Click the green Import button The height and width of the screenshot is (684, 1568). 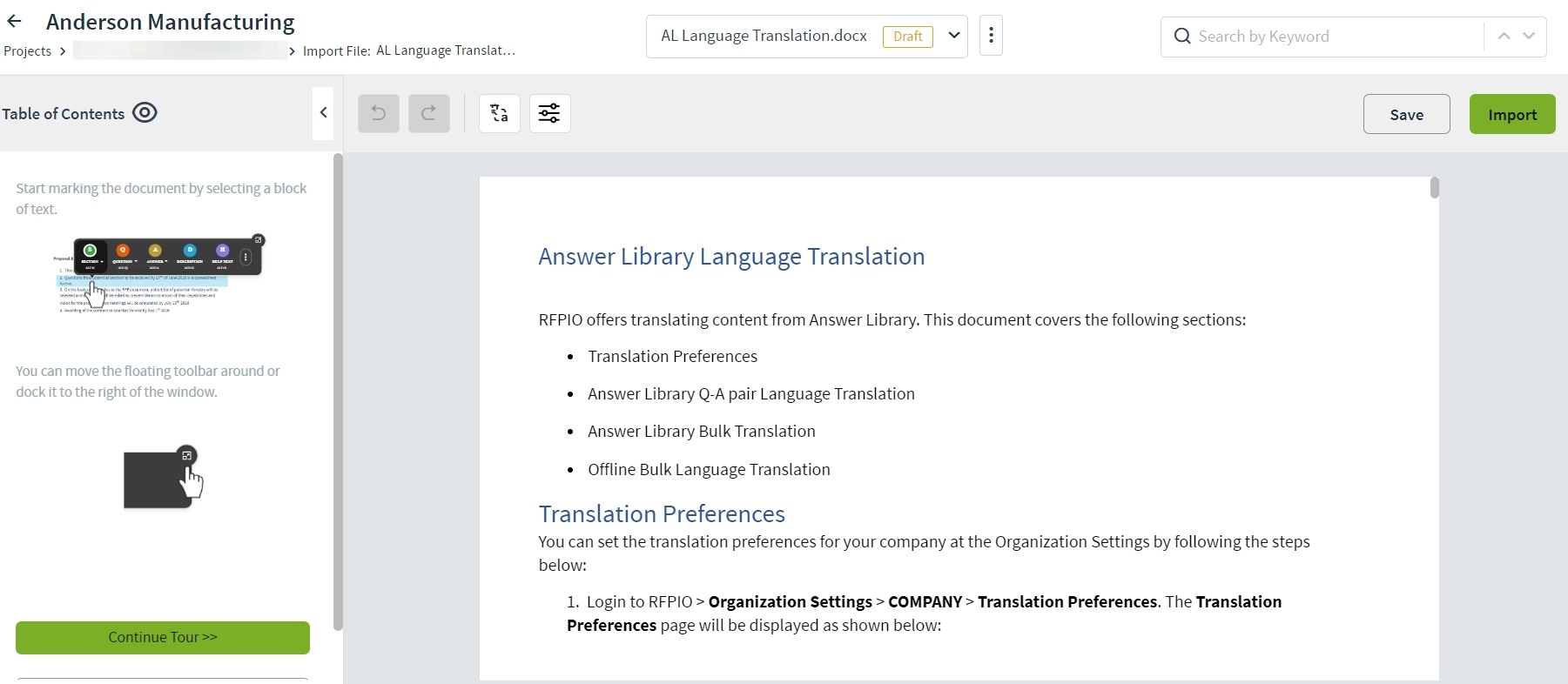[1512, 114]
